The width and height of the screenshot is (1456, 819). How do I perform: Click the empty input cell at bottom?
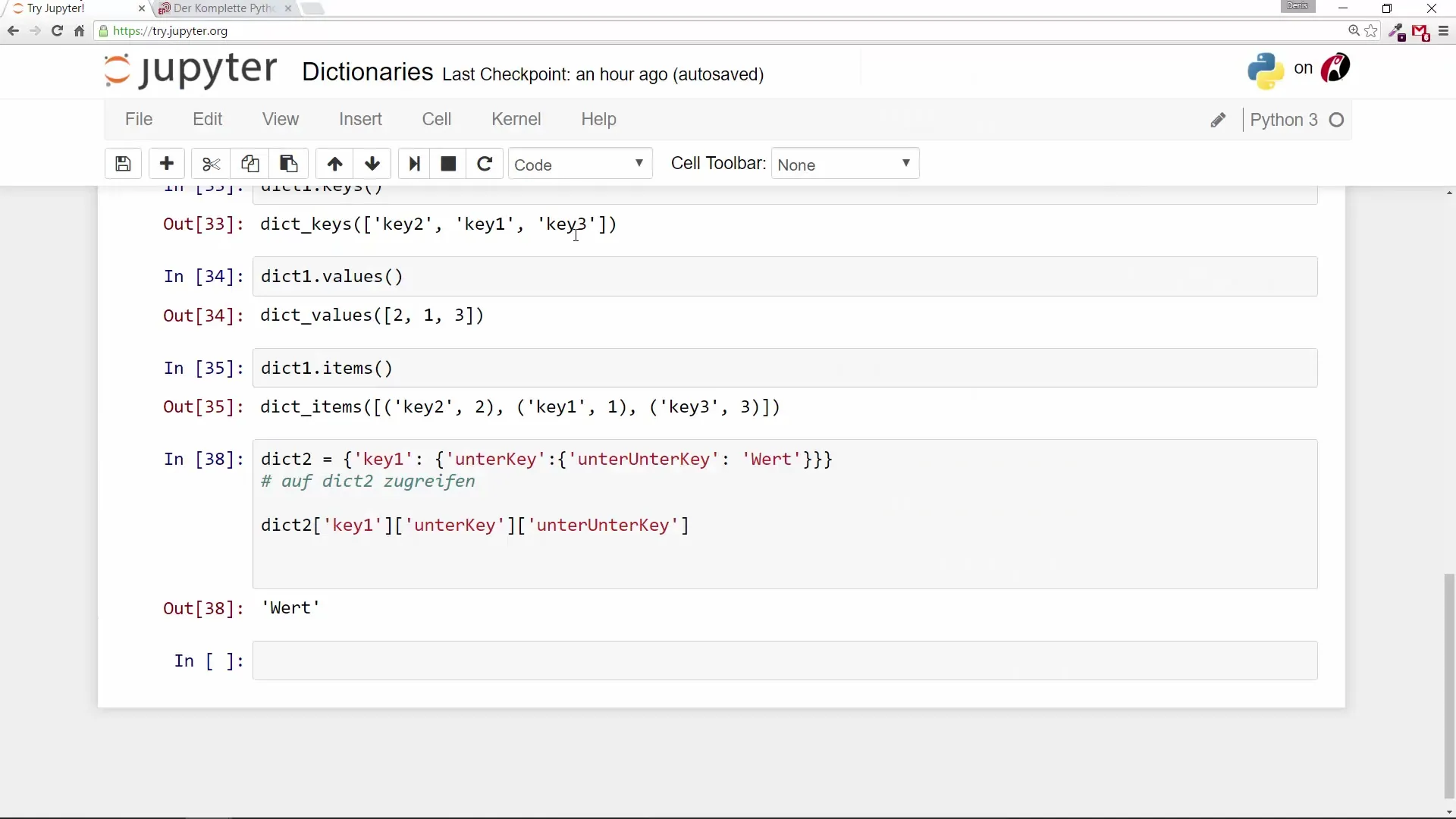(x=785, y=661)
